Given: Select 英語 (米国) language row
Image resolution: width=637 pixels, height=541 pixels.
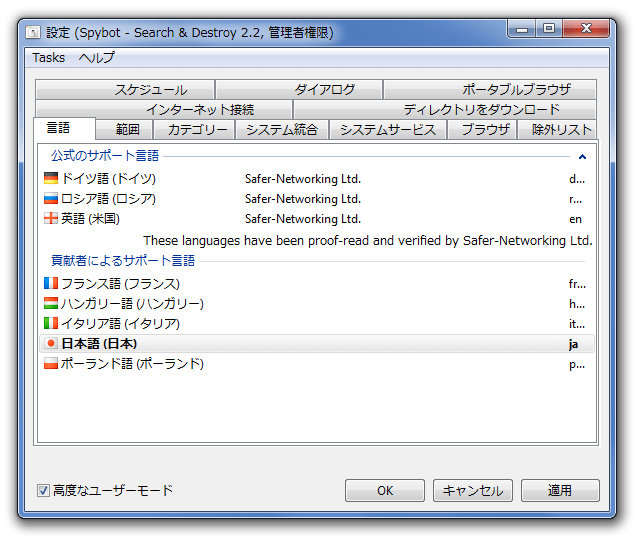Looking at the screenshot, I should click(317, 219).
